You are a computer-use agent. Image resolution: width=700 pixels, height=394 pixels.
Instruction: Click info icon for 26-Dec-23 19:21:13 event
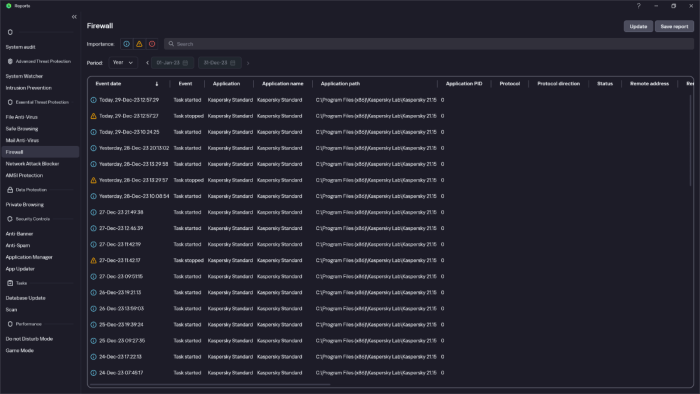tap(93, 293)
